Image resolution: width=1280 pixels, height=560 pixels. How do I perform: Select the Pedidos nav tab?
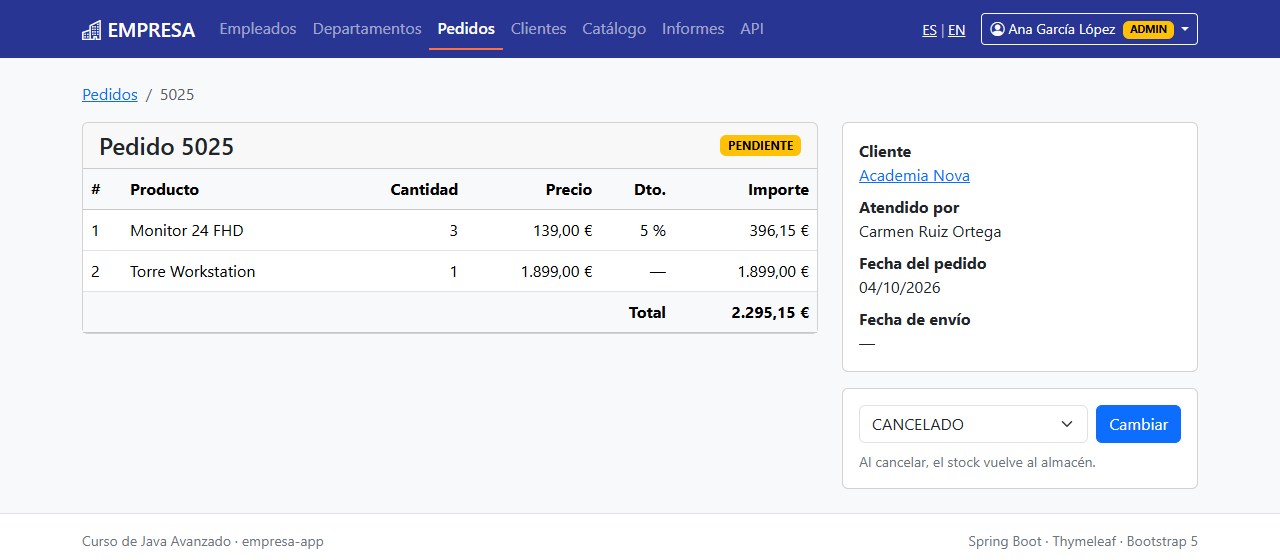point(466,29)
